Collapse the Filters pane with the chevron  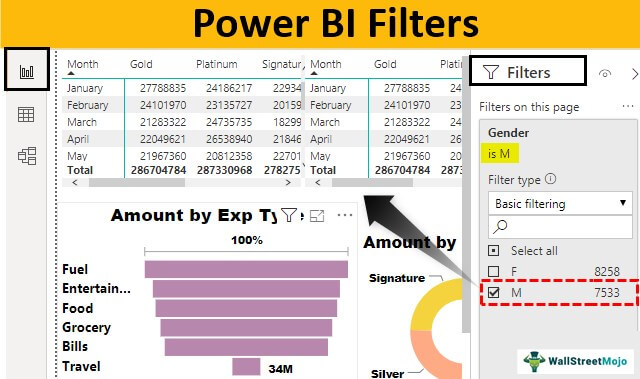634,74
